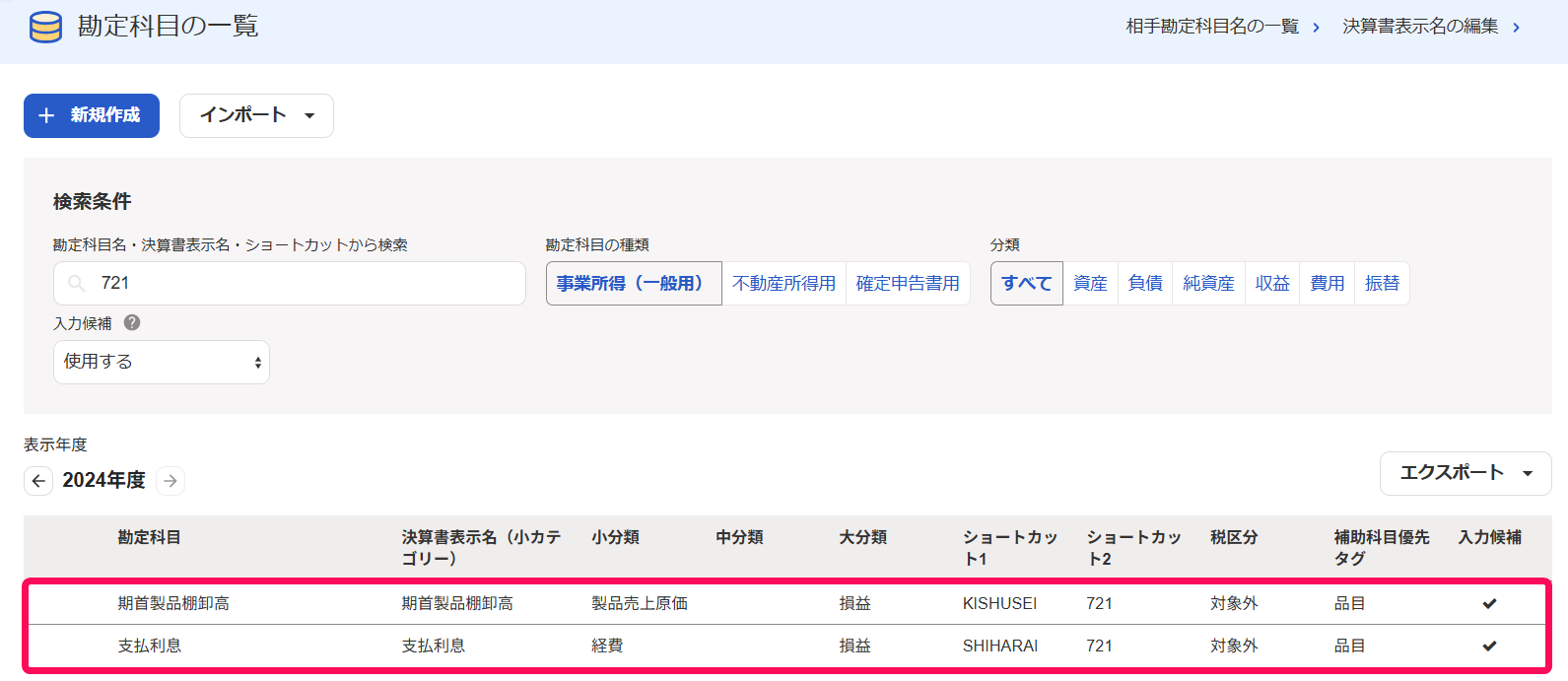This screenshot has width=1568, height=681.
Task: Click 品目 in the 支払利息 row
Action: (1350, 646)
